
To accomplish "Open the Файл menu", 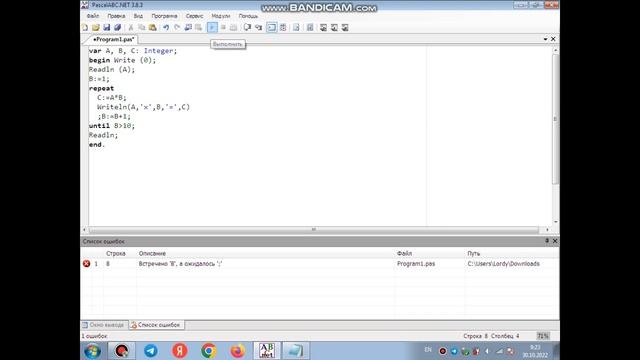I will [x=93, y=16].
